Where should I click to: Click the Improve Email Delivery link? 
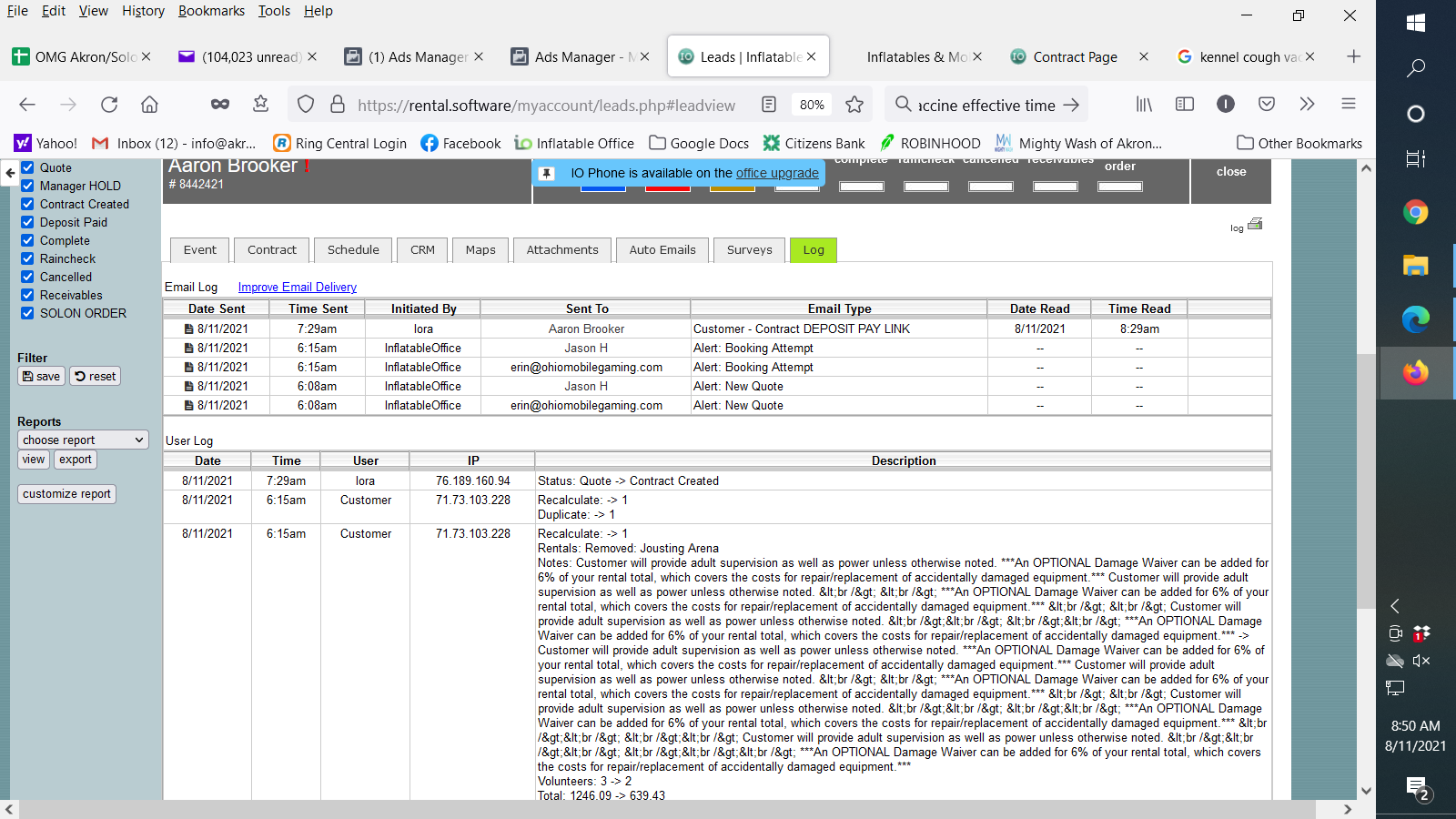(297, 288)
